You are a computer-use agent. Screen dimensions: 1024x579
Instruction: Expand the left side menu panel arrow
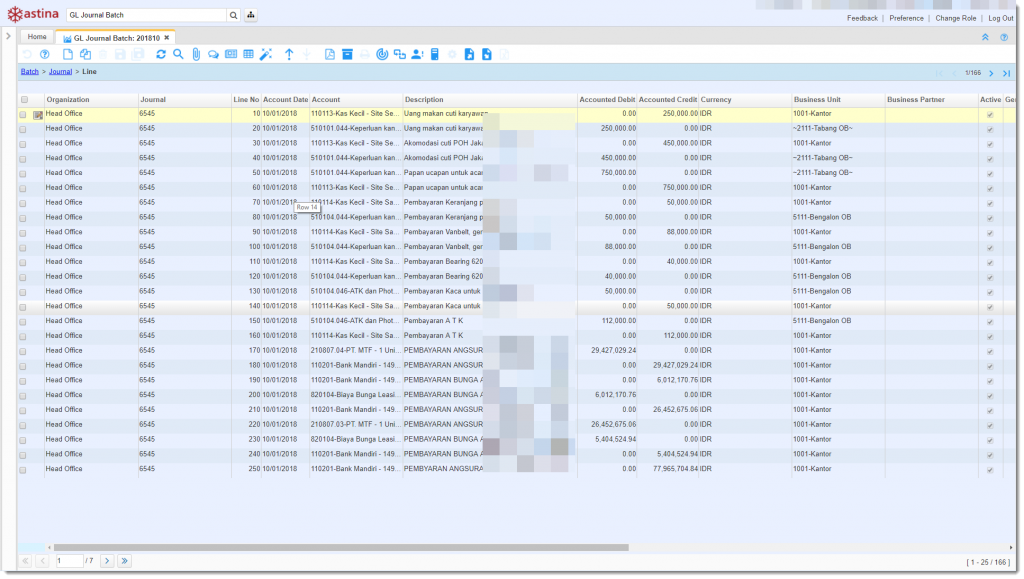(x=8, y=36)
